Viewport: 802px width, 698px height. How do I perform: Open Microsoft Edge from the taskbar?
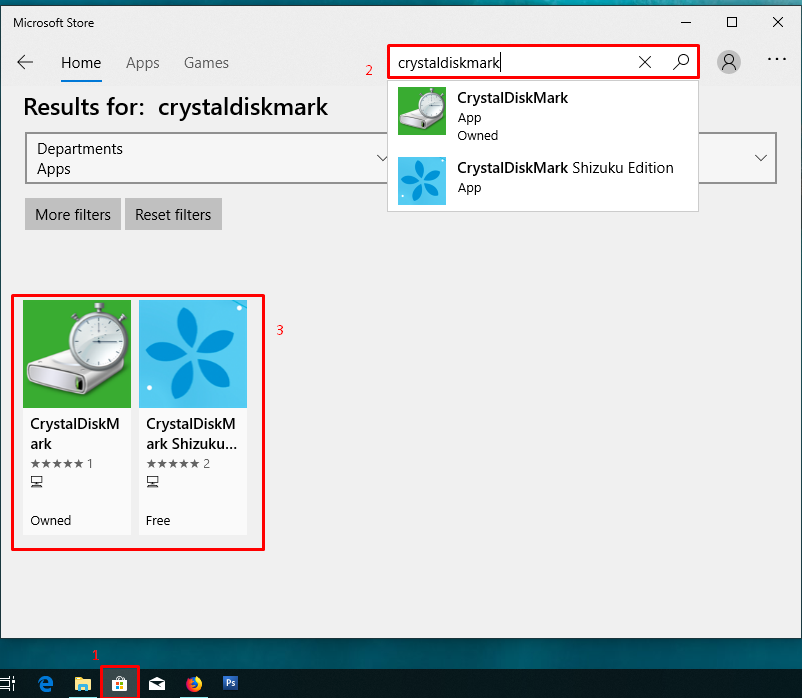[46, 683]
